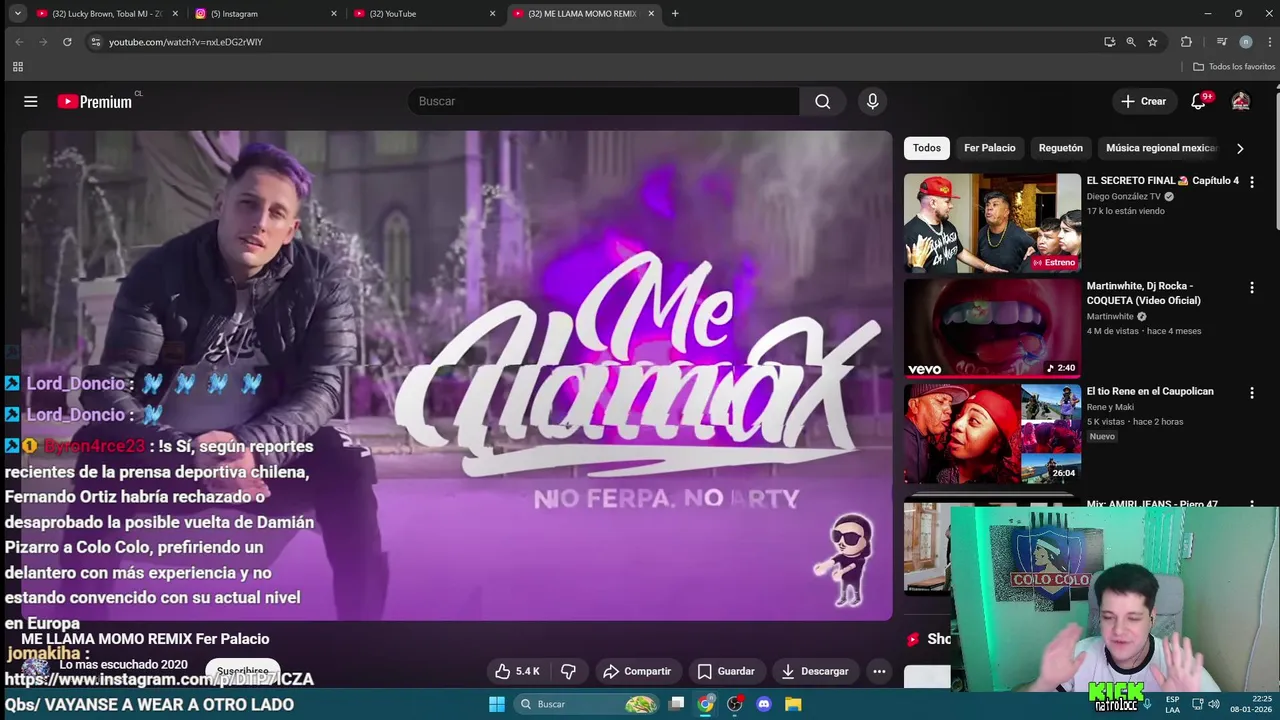This screenshot has height=720, width=1280.
Task: Open the Martinwhite channel link
Action: coord(1110,316)
